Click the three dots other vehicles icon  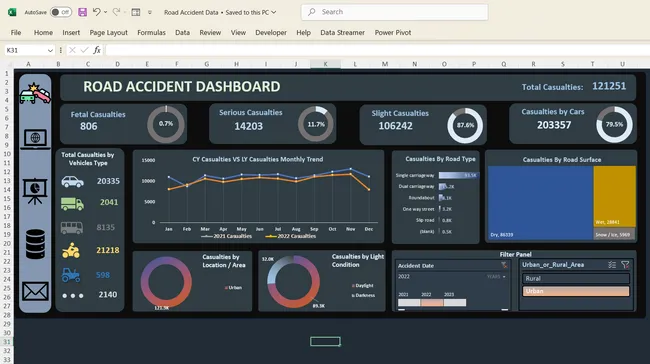point(73,296)
